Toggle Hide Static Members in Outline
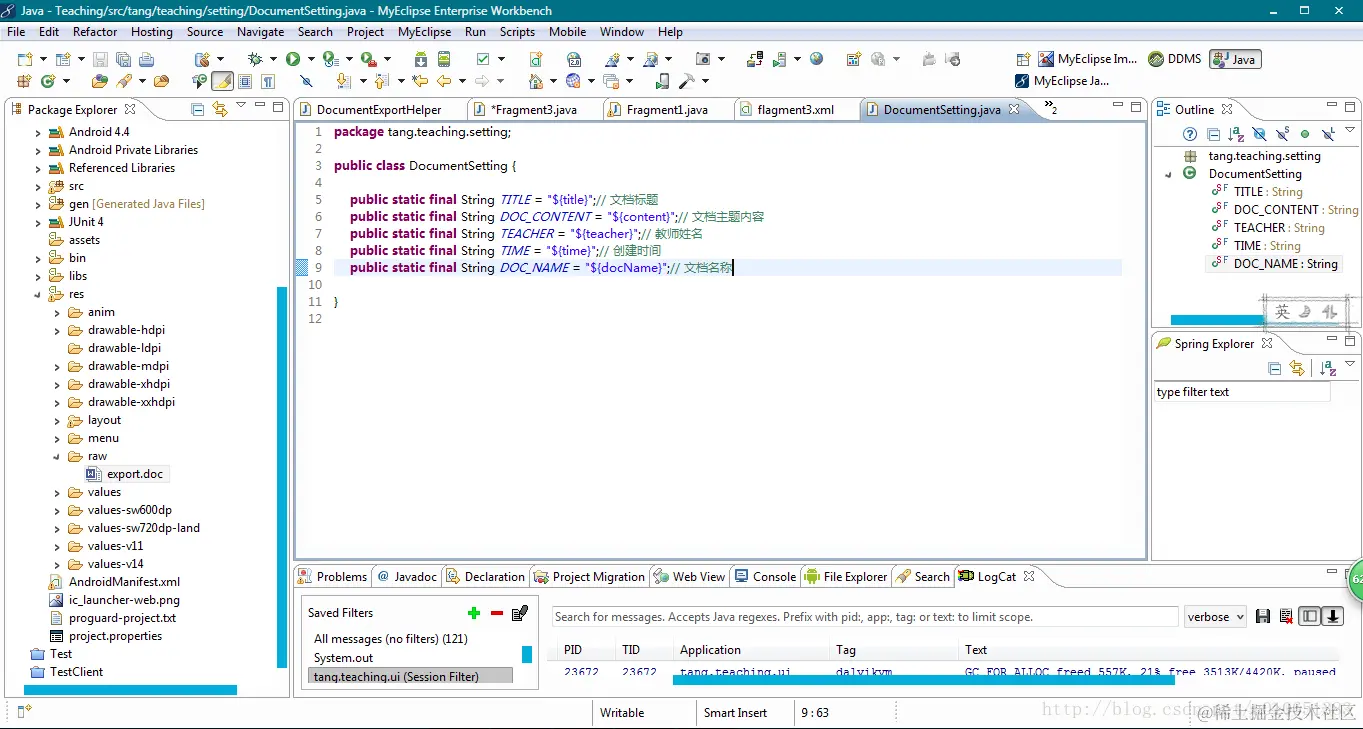Viewport: 1363px width, 729px height. pos(1282,134)
